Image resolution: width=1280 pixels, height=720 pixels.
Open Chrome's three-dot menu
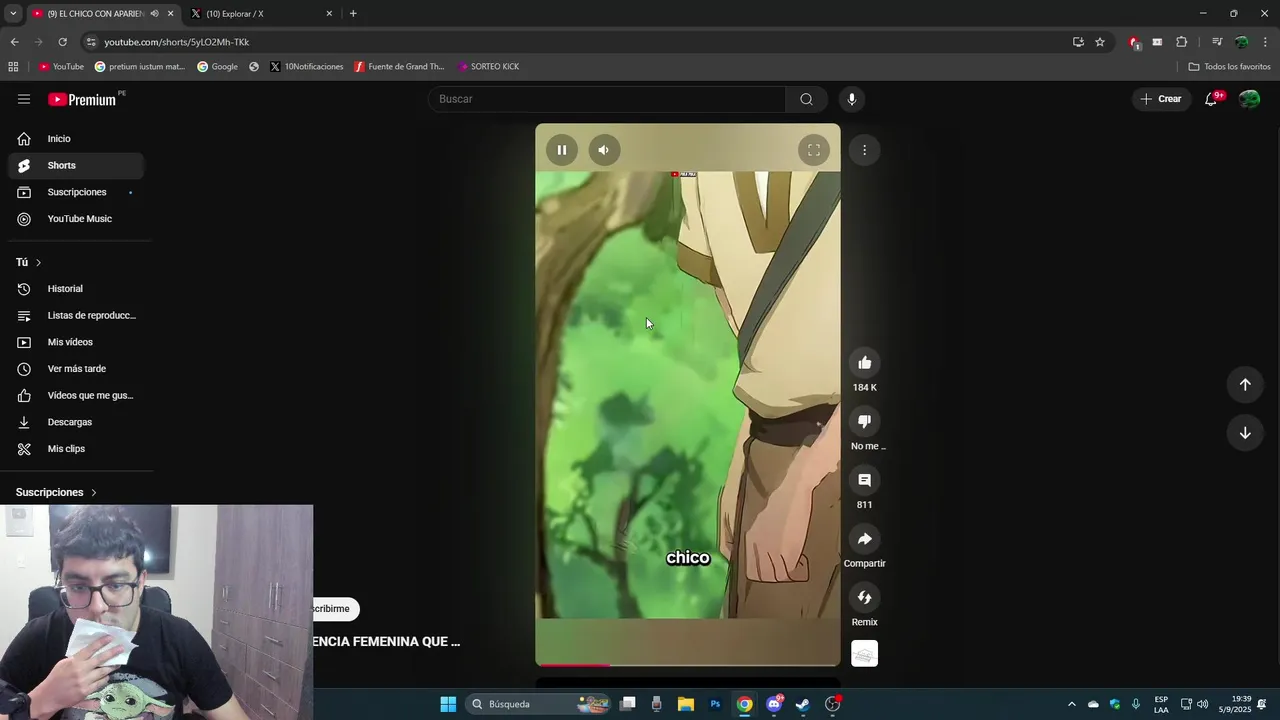pos(1266,42)
